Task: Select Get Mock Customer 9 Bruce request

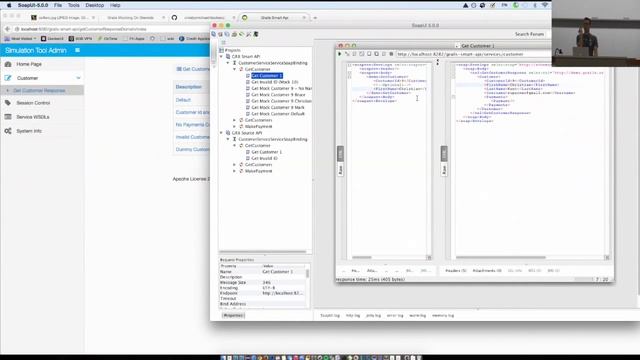Action: click(x=278, y=95)
